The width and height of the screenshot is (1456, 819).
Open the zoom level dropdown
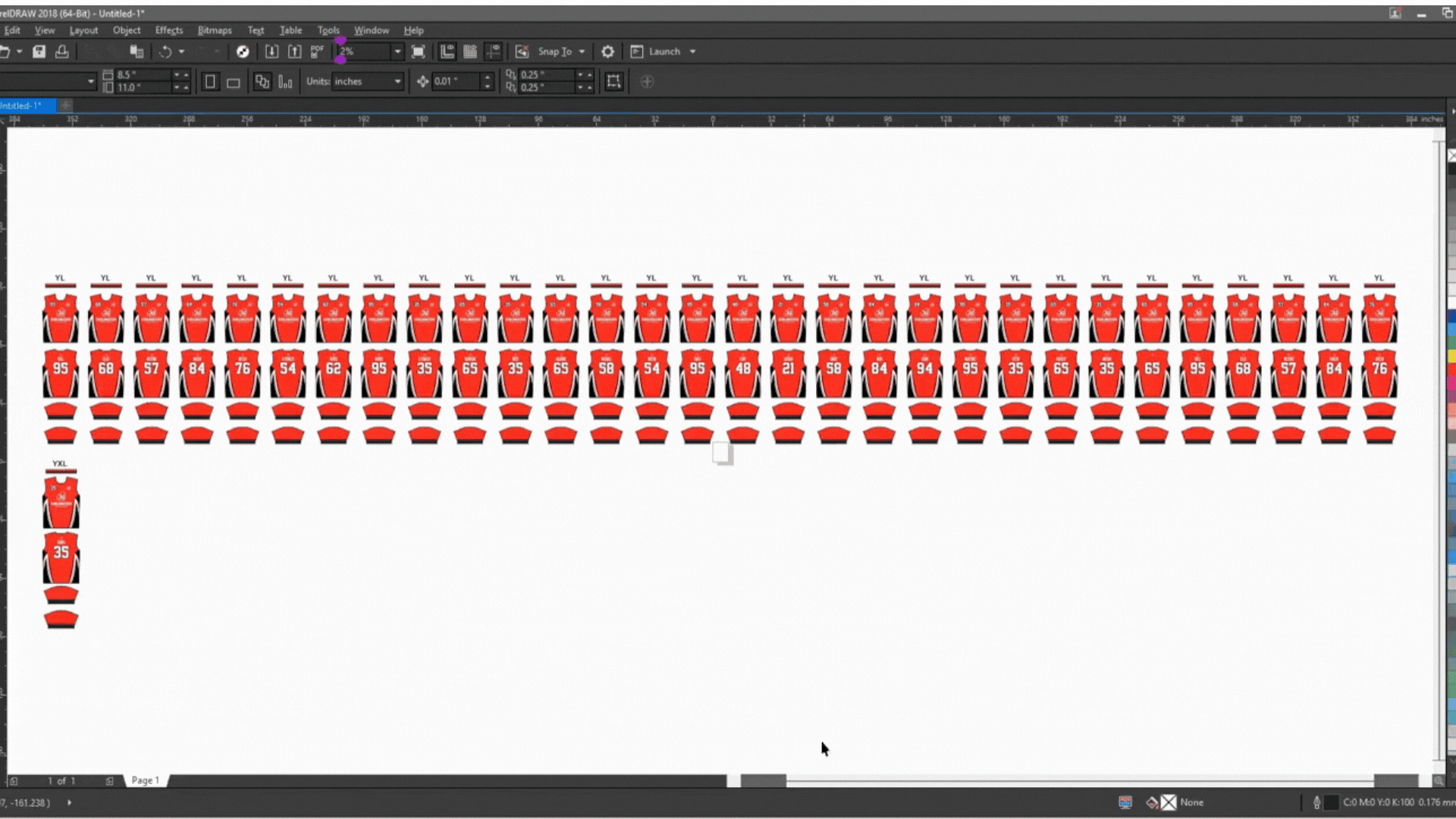click(x=397, y=52)
